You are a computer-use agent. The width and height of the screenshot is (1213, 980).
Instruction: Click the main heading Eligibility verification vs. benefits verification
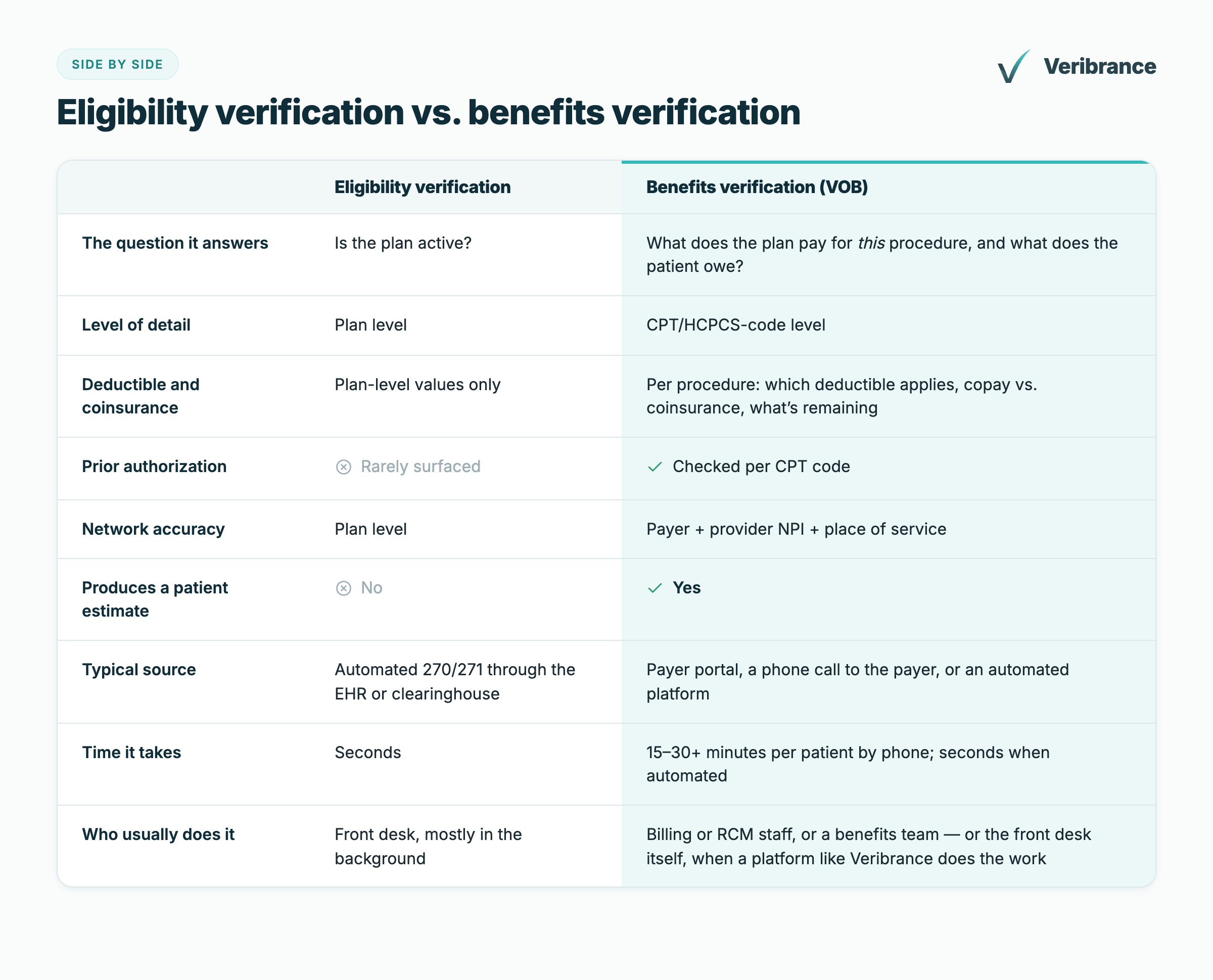pyautogui.click(x=429, y=112)
